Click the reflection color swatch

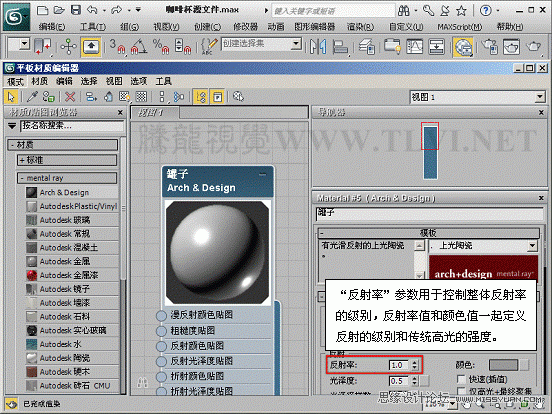point(504,365)
